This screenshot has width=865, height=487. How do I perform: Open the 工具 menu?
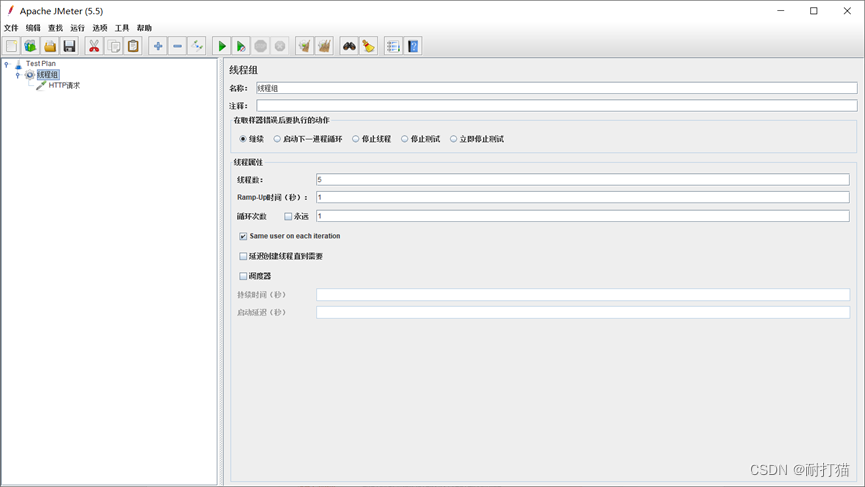122,28
